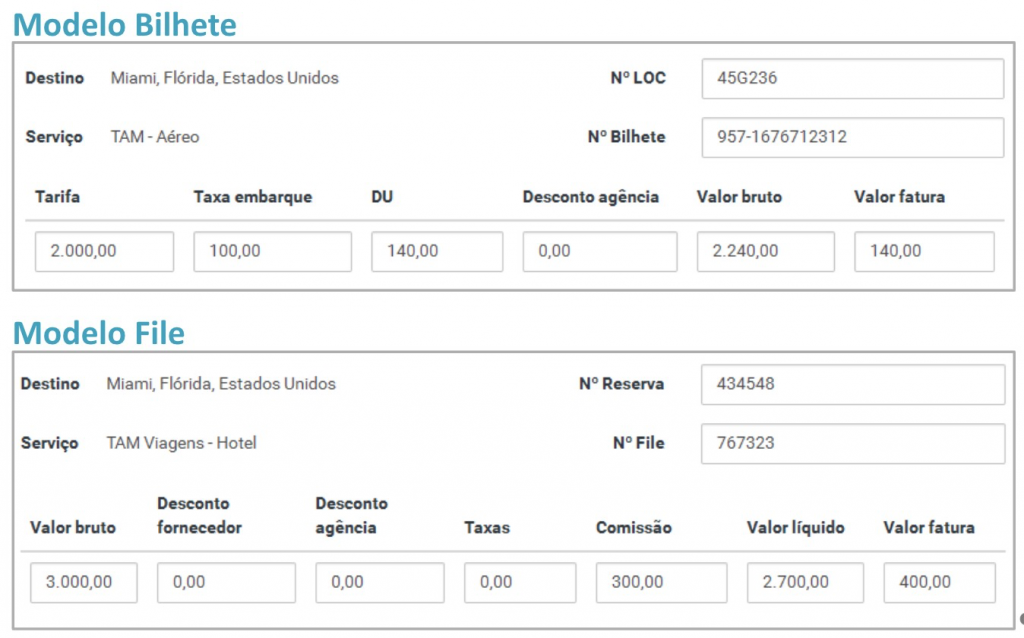Click the Nº Reserva field containing 434548

coord(853,385)
